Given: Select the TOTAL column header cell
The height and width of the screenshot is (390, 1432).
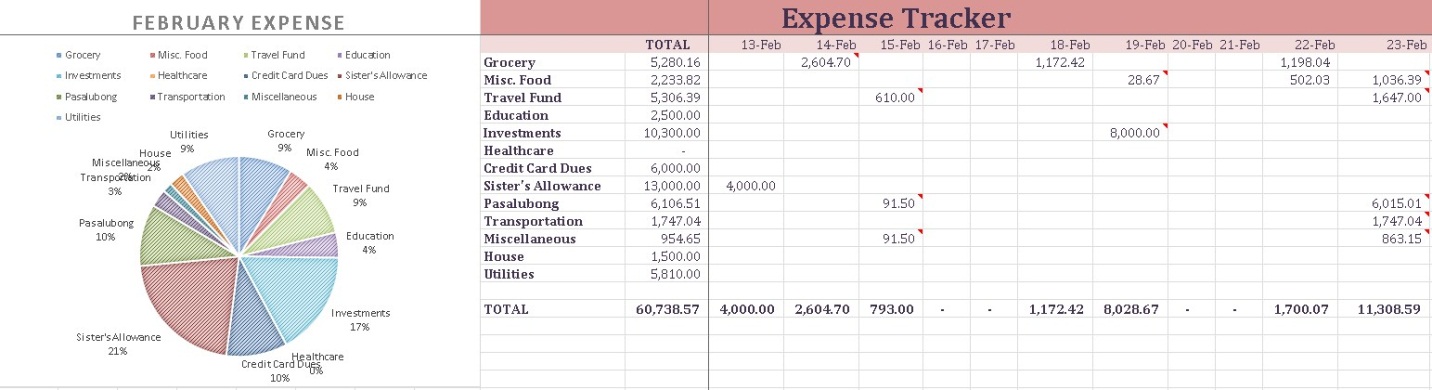Looking at the screenshot, I should 667,45.
